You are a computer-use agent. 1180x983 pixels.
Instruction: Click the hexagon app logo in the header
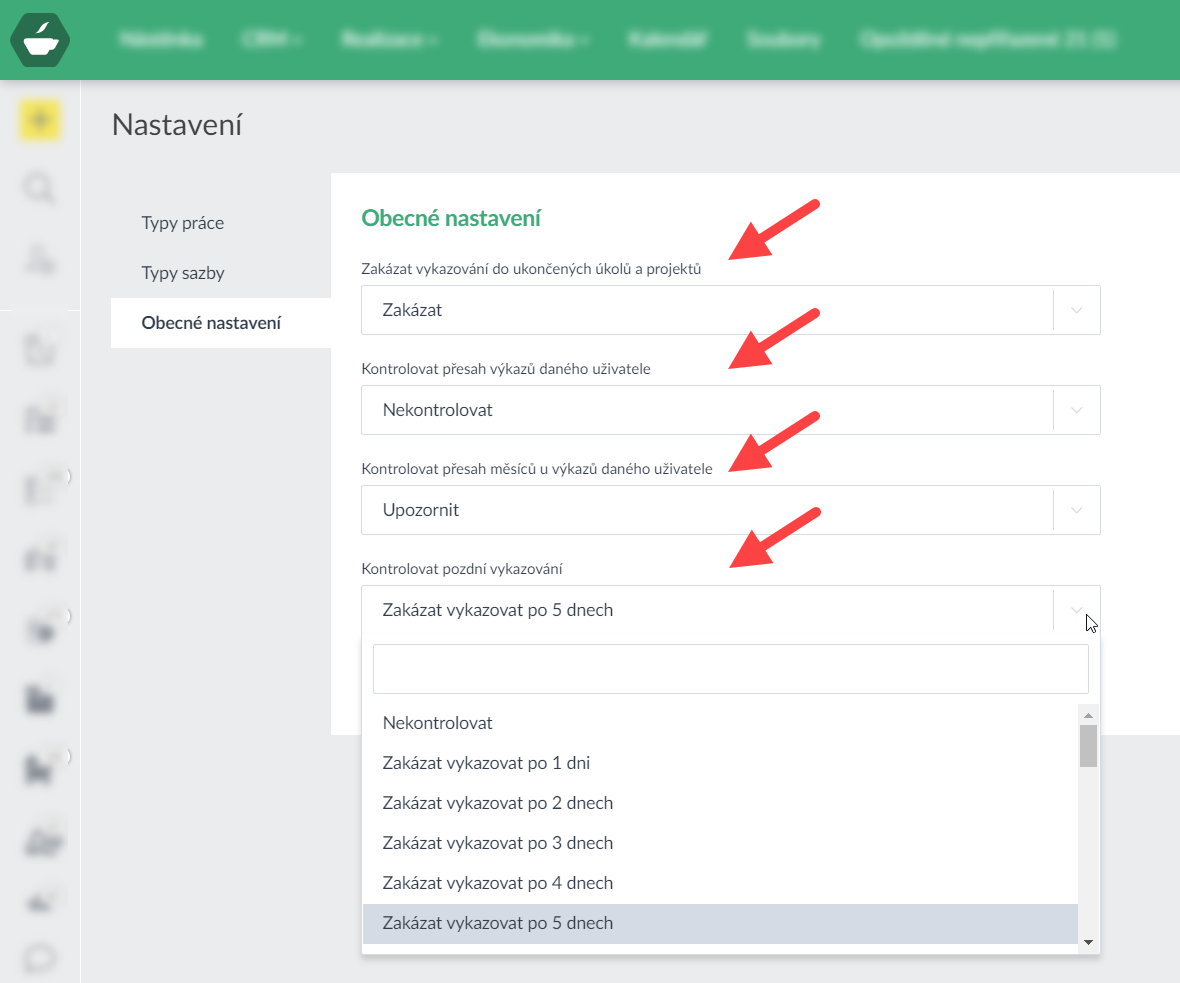tap(40, 39)
